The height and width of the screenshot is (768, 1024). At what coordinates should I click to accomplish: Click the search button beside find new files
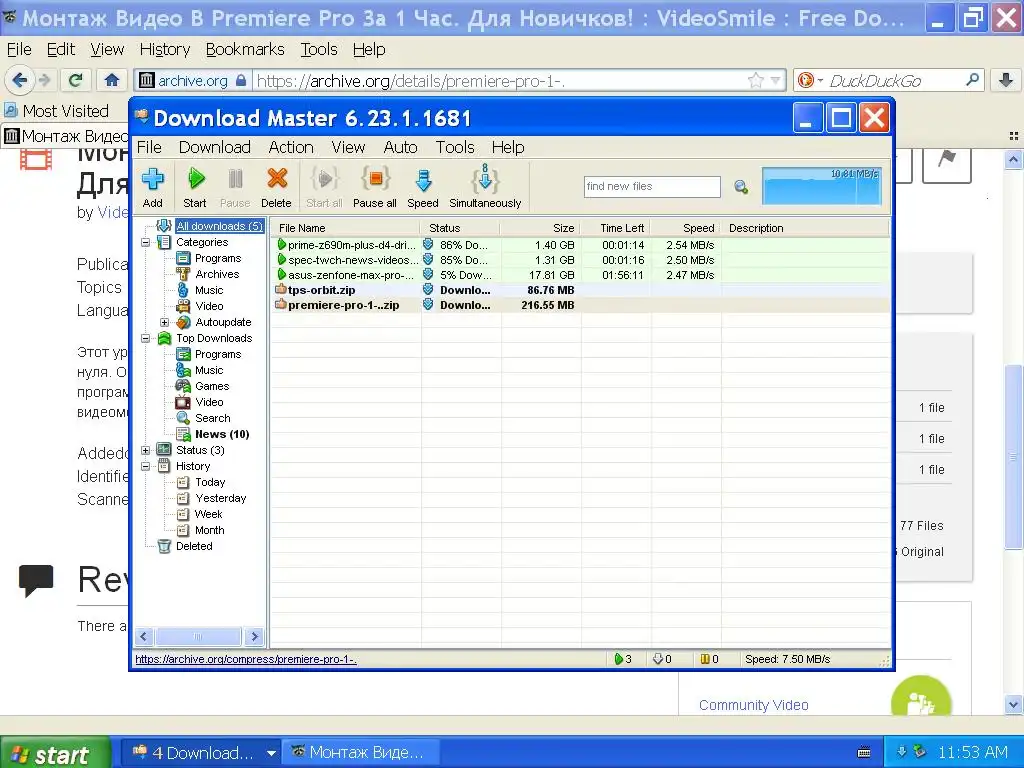[x=741, y=187]
